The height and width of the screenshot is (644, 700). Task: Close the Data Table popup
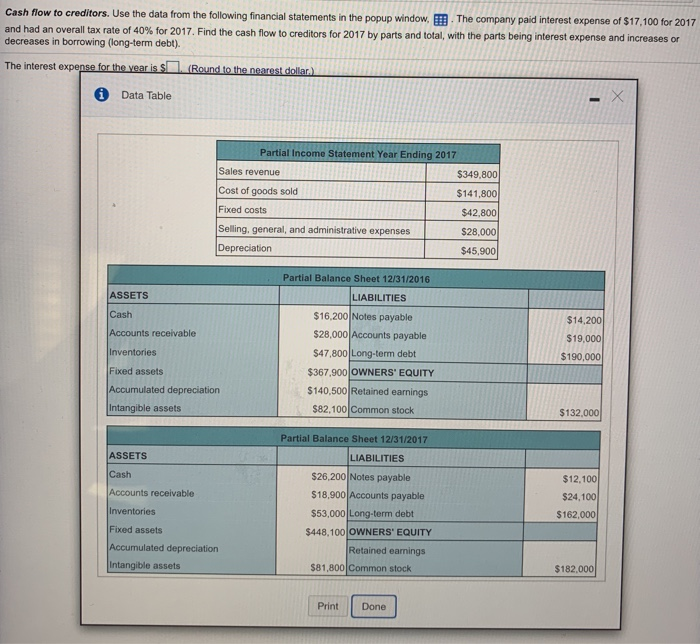pyautogui.click(x=617, y=96)
